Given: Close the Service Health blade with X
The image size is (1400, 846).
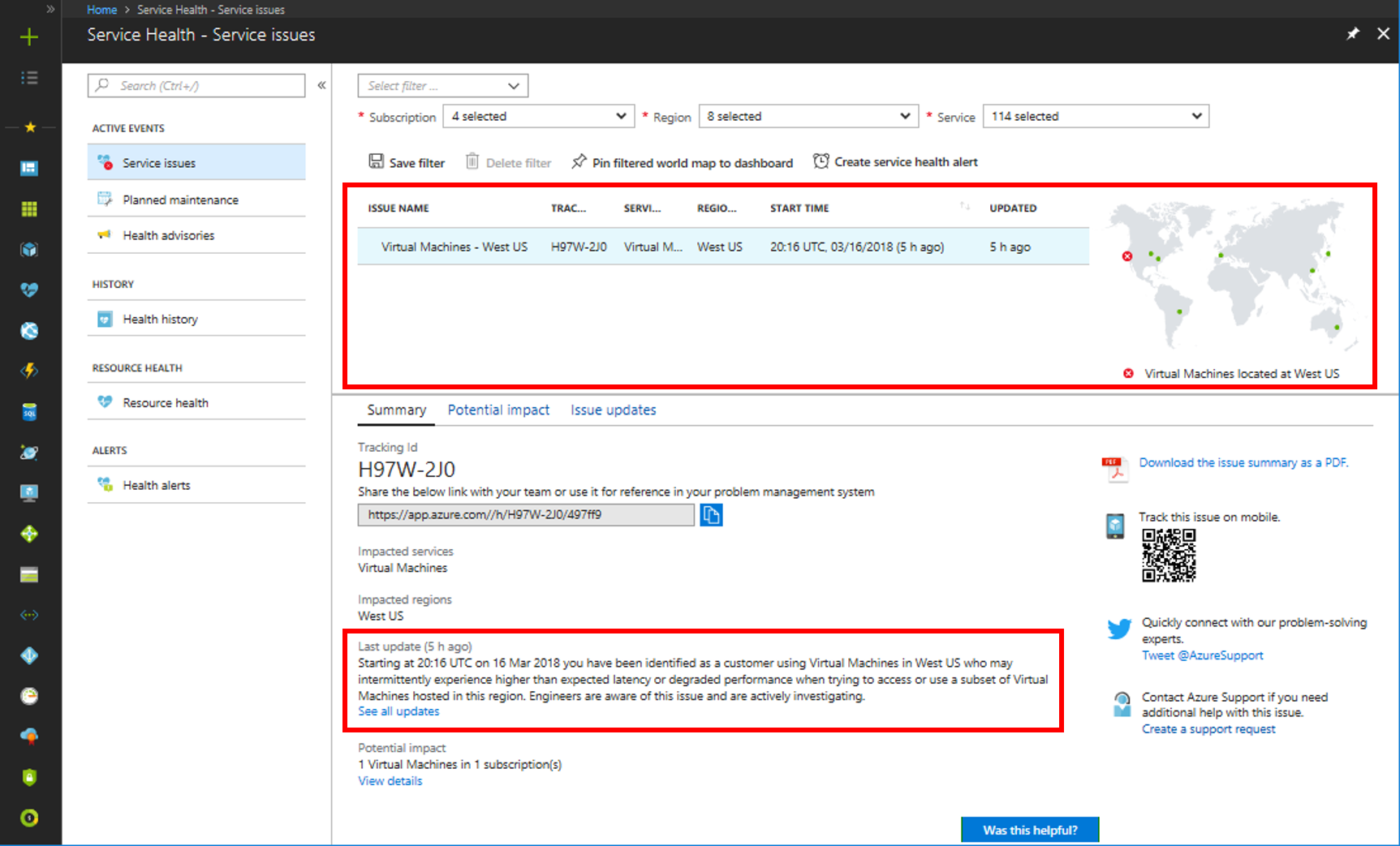Looking at the screenshot, I should click(x=1383, y=34).
